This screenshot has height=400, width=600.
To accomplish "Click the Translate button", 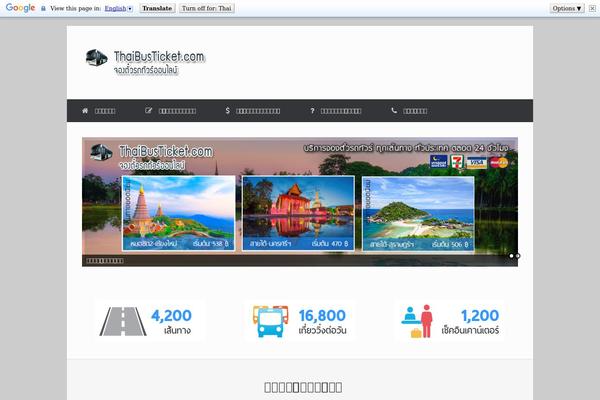I will [157, 8].
